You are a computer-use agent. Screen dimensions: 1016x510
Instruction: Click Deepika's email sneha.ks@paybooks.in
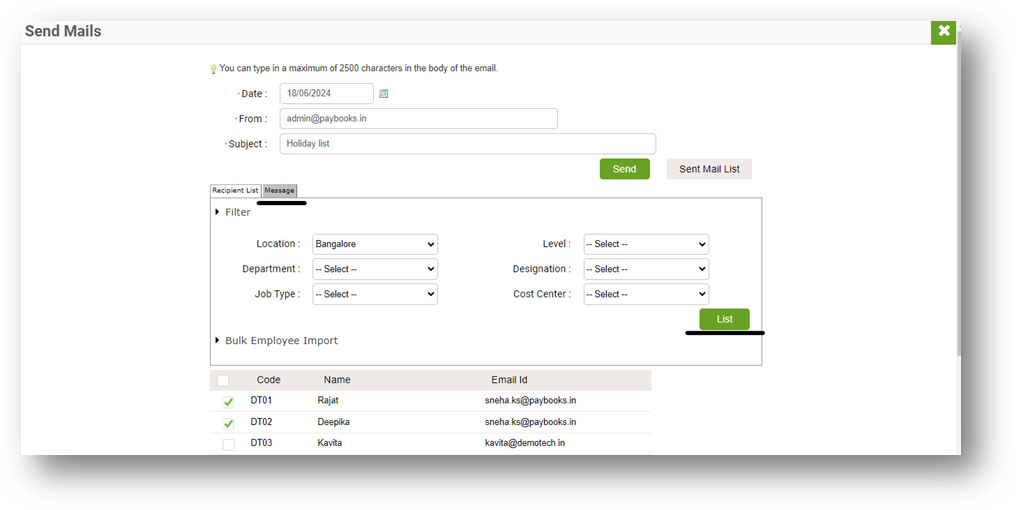point(530,422)
